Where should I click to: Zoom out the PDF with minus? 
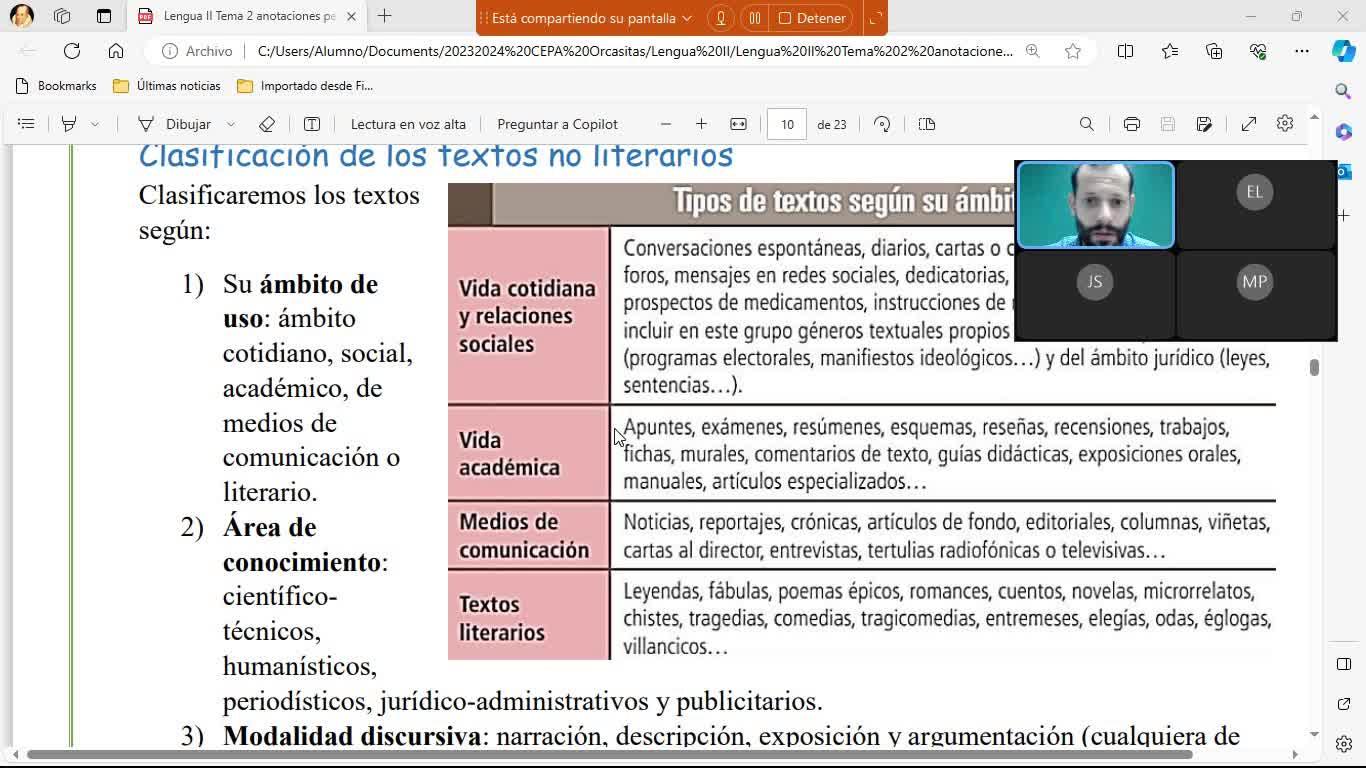666,124
